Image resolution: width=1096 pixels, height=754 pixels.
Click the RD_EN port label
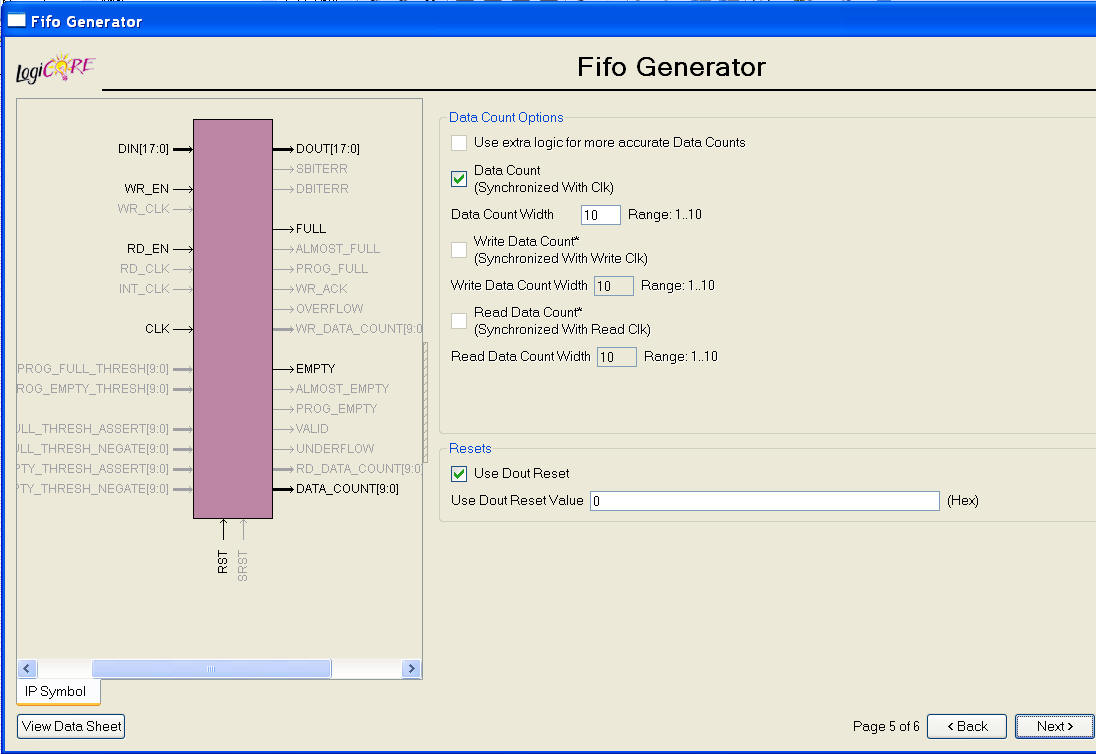[148, 249]
